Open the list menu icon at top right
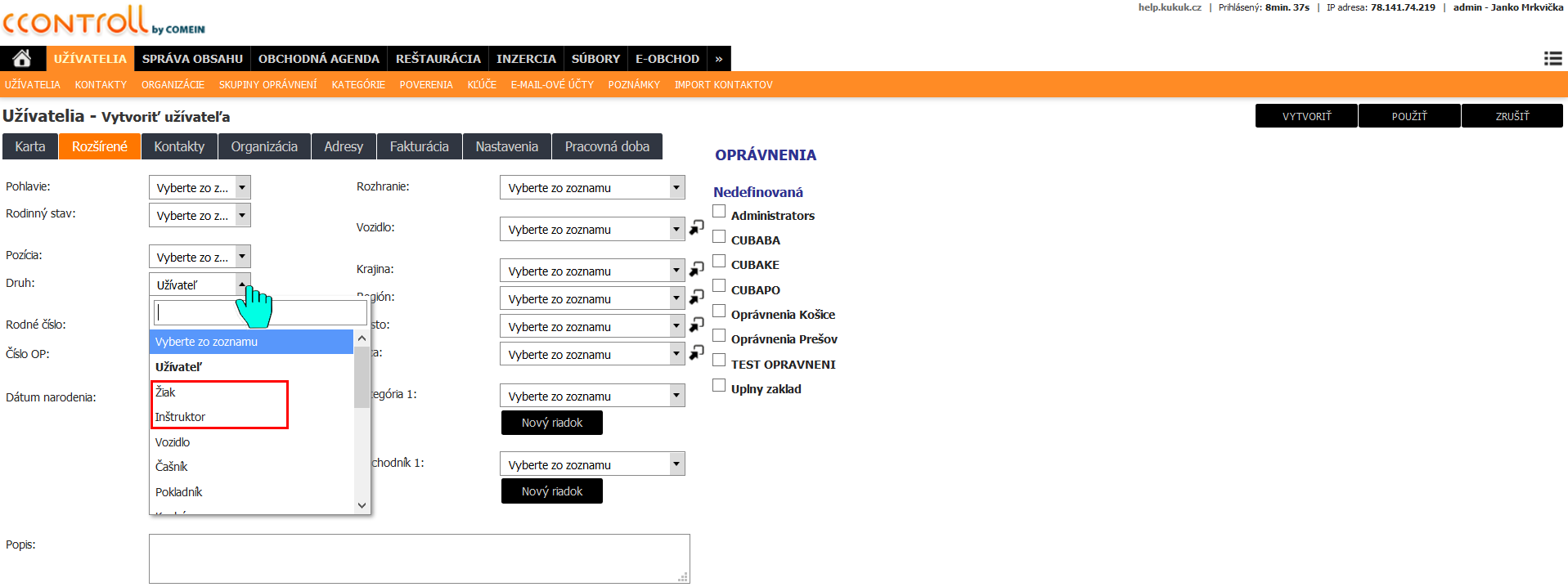This screenshot has width=1568, height=587. coord(1552,58)
